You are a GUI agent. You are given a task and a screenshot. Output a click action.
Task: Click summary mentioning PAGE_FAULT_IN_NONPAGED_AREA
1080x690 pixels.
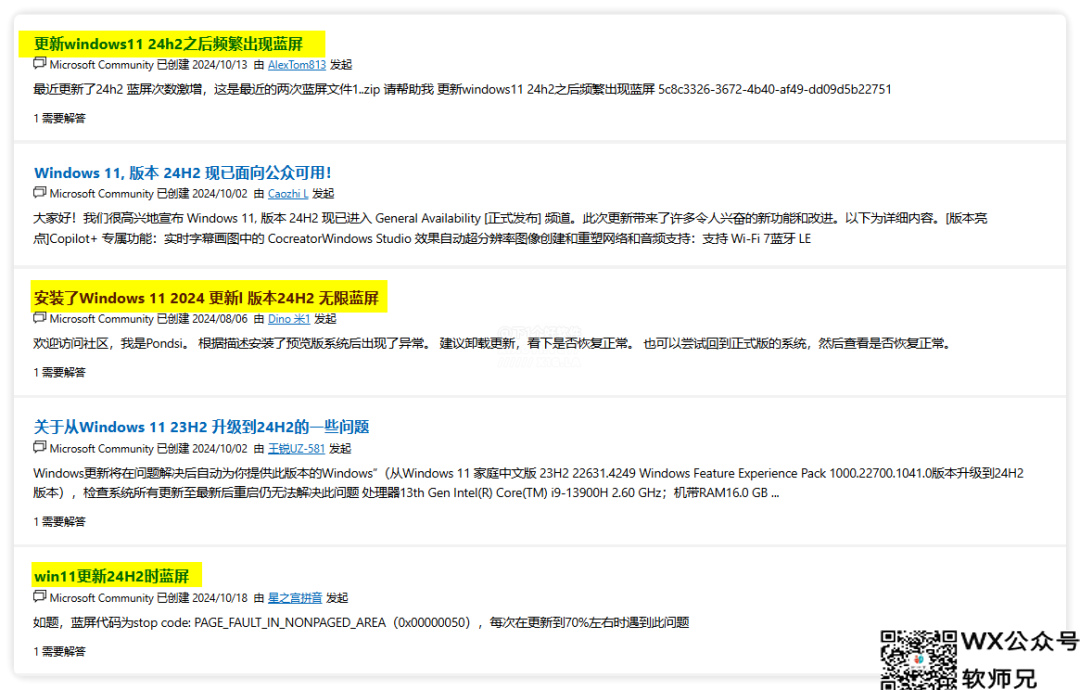point(361,623)
